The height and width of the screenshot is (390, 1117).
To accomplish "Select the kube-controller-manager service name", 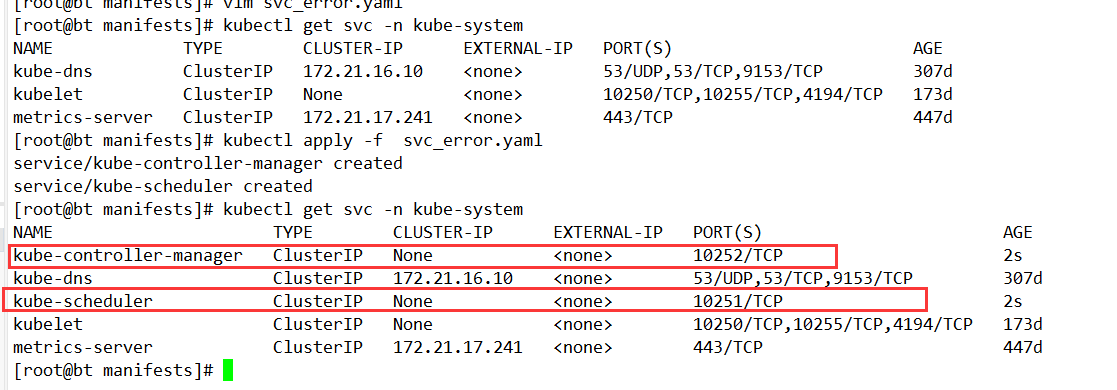I will point(128,255).
